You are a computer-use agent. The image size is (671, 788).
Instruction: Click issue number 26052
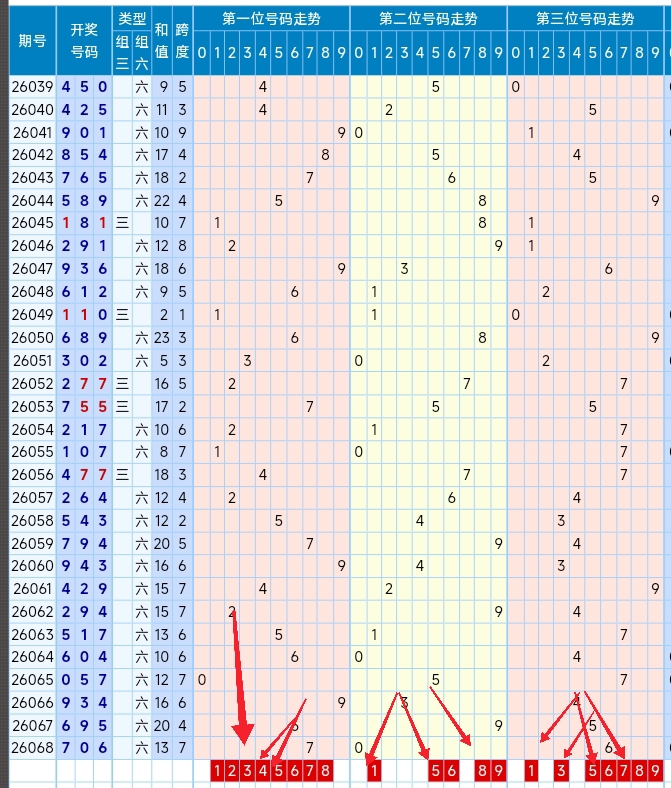pos(33,384)
